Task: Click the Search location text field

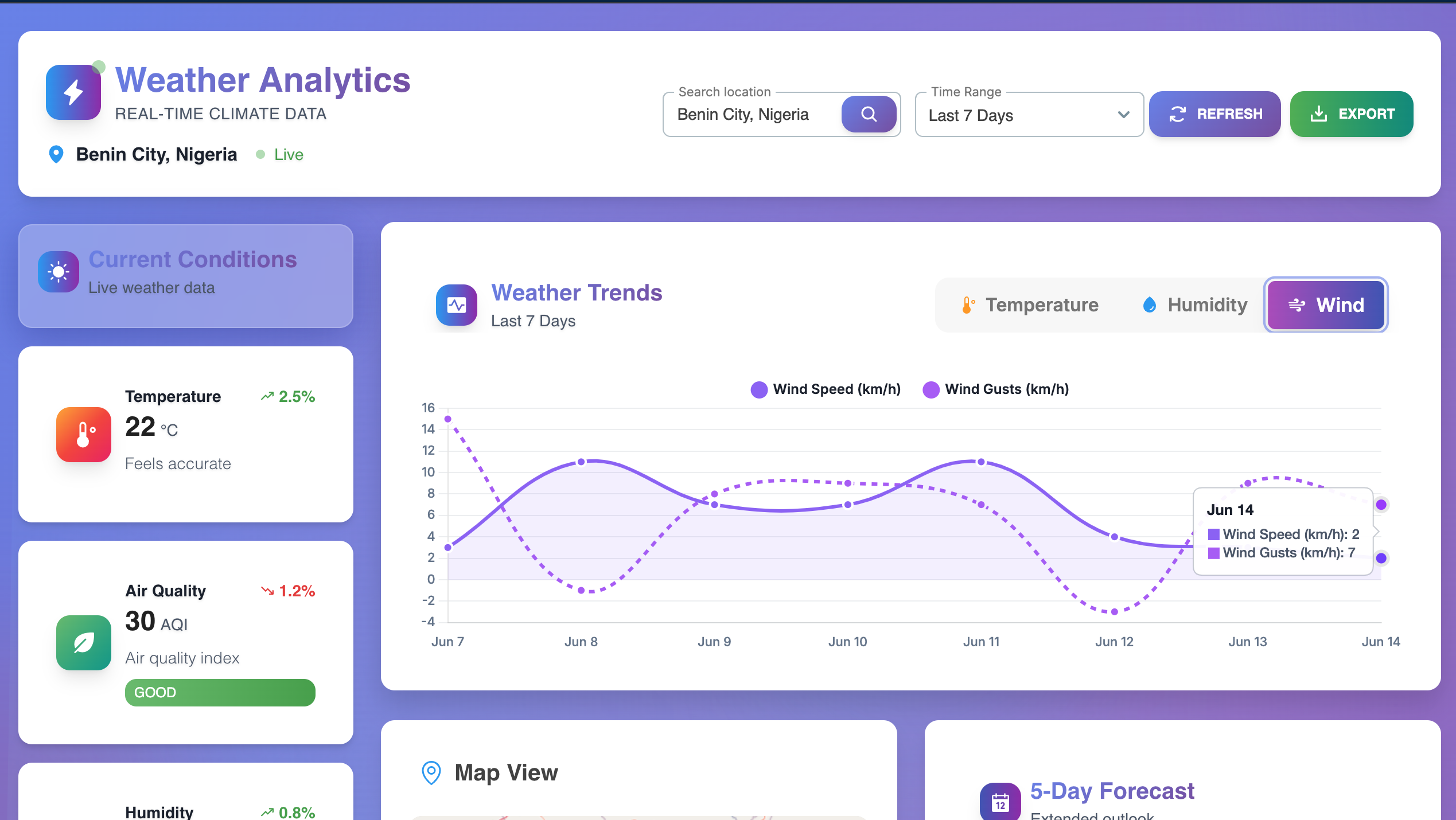Action: pyautogui.click(x=752, y=115)
